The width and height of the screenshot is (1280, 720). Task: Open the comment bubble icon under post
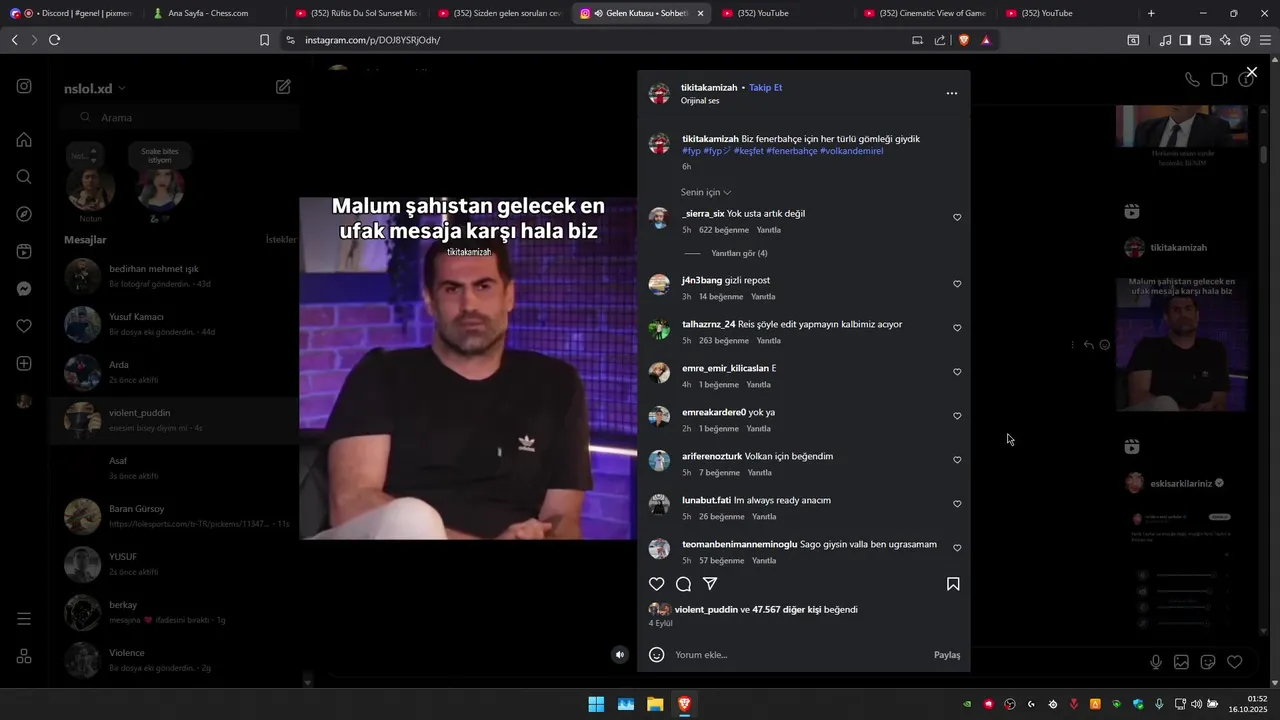tap(683, 584)
